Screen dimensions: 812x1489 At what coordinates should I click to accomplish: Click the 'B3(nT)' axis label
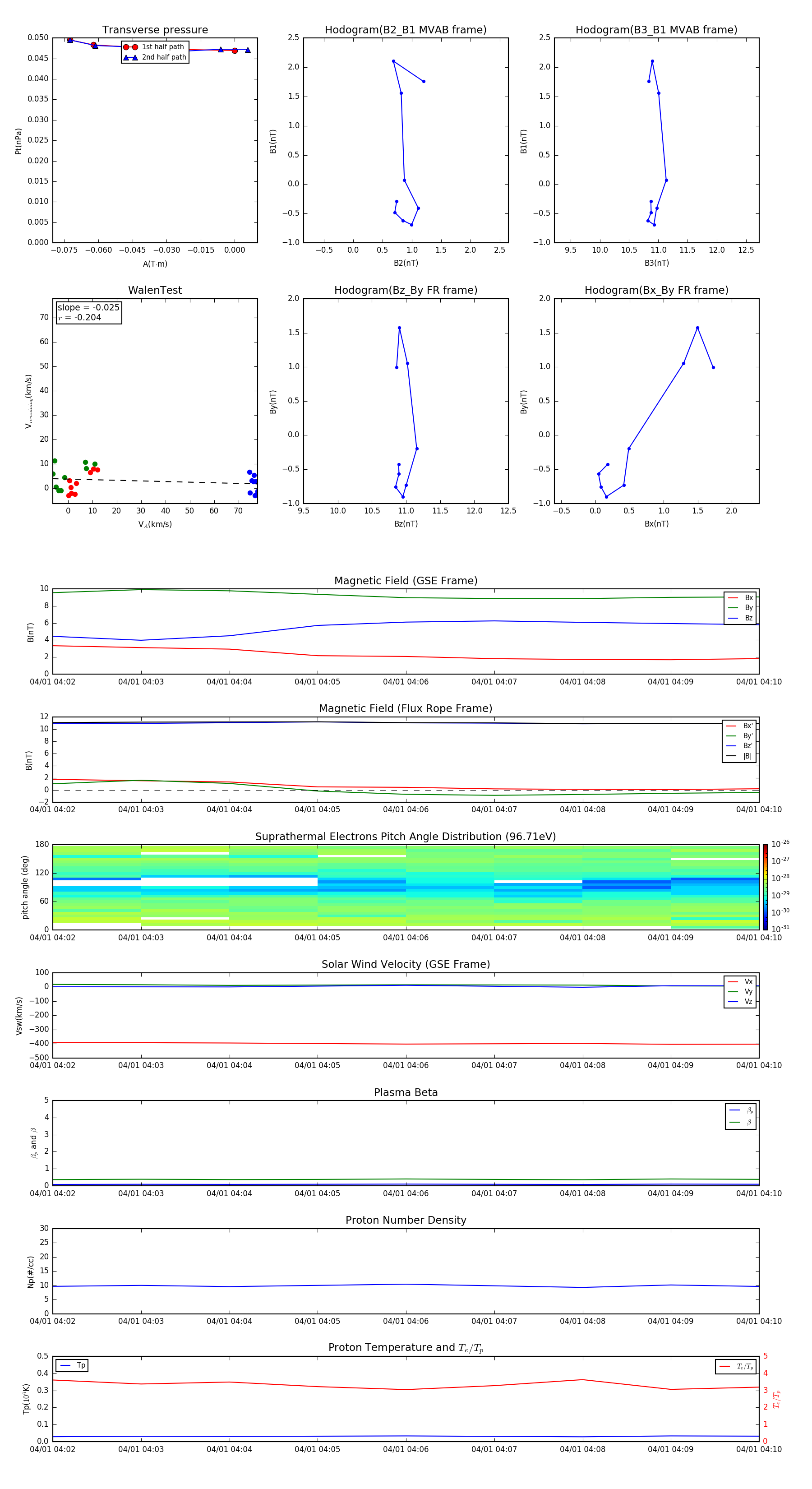pos(656,263)
